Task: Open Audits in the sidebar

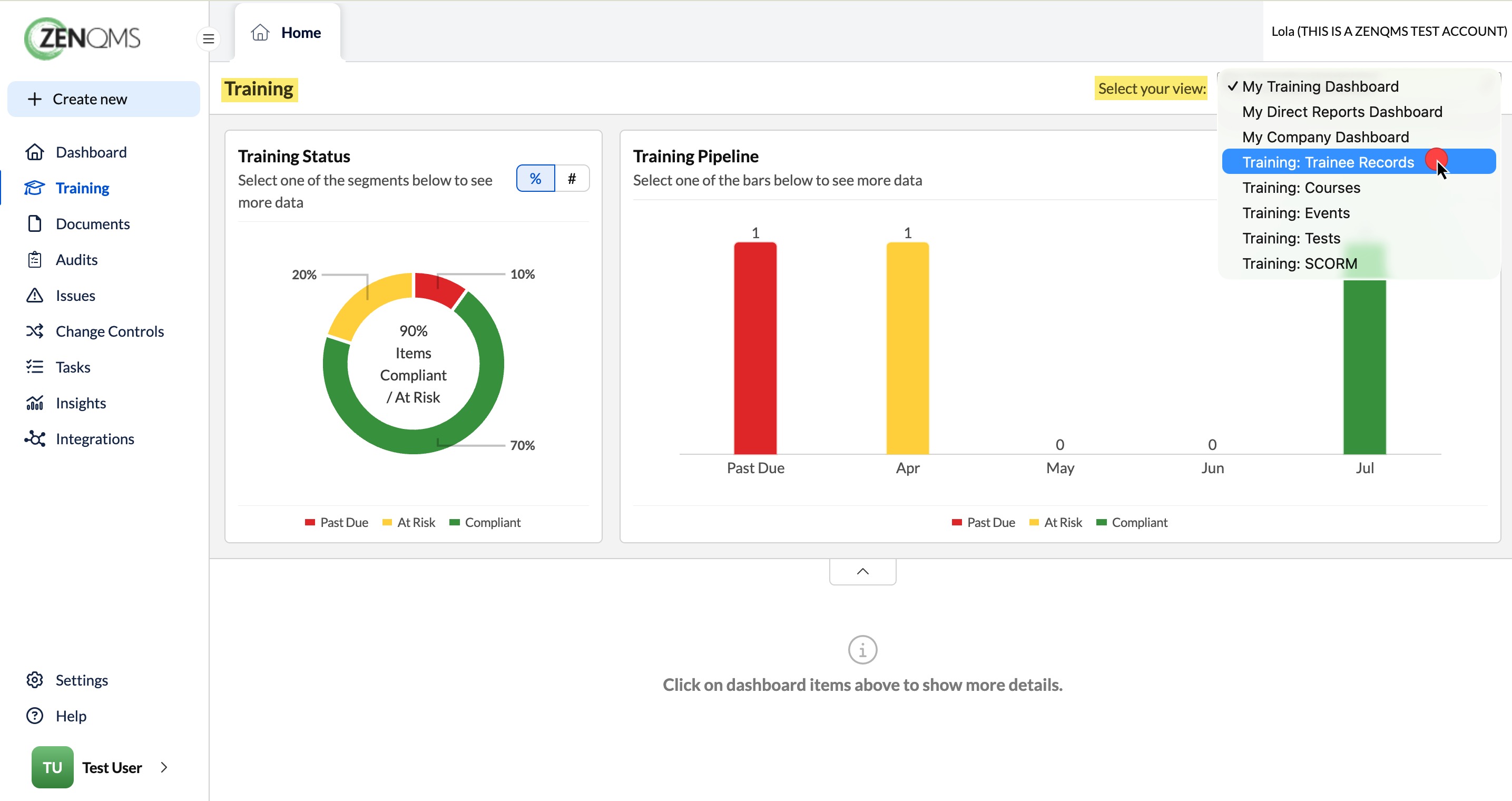Action: click(76, 260)
